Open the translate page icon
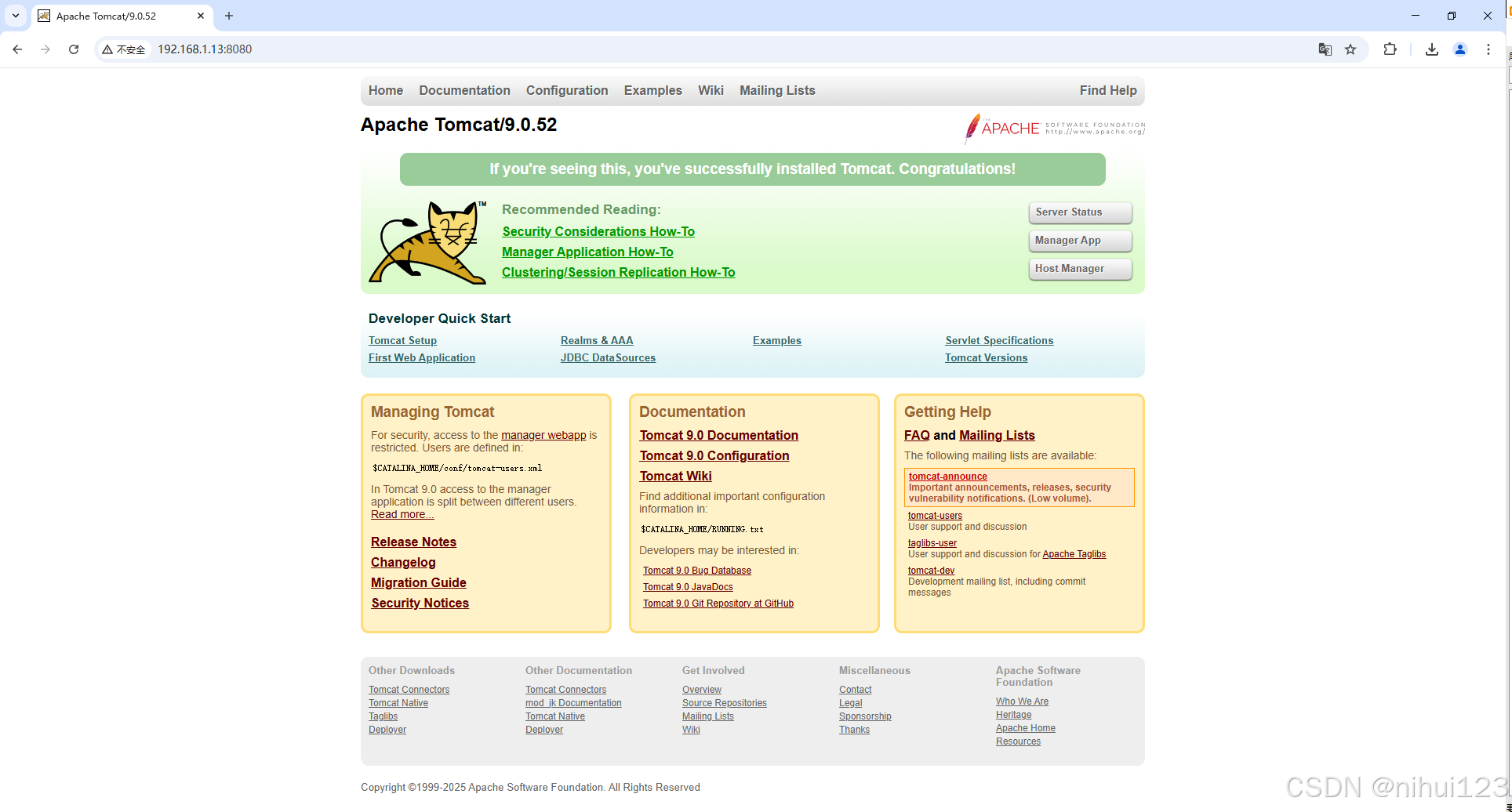Viewport: 1512px width, 812px height. pos(1325,49)
